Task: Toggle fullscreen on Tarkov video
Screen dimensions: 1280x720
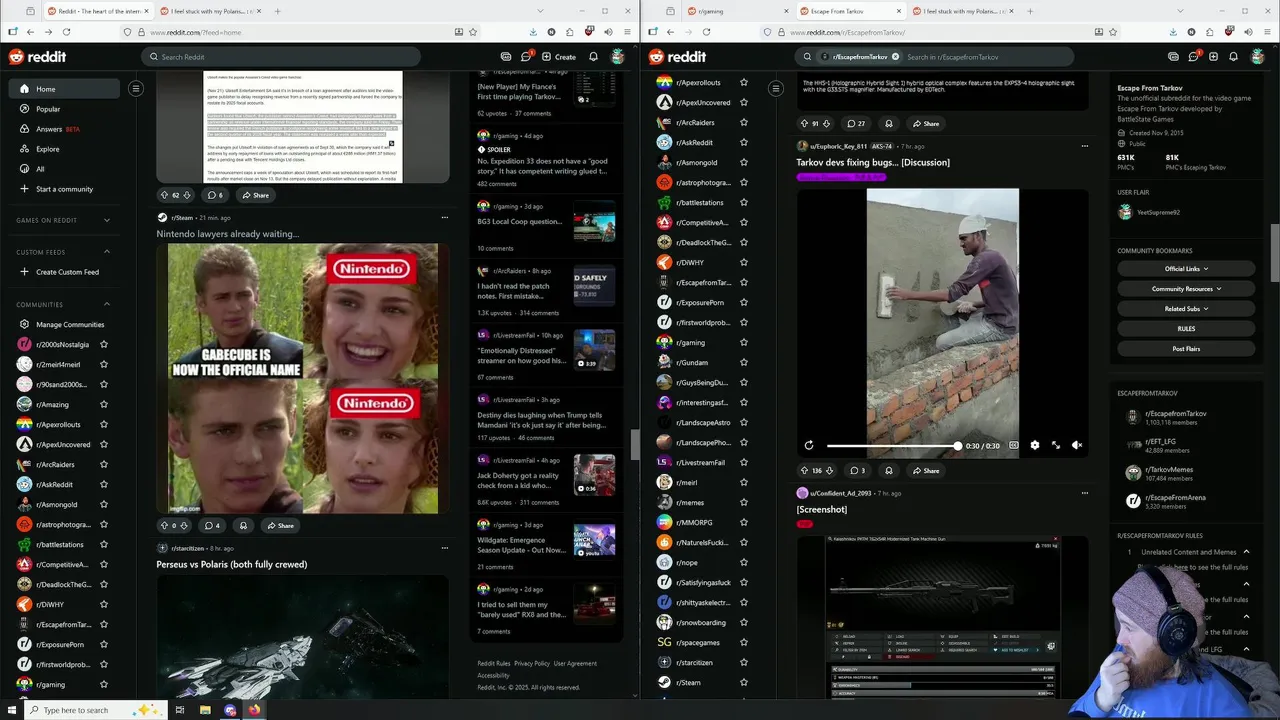Action: click(1055, 445)
